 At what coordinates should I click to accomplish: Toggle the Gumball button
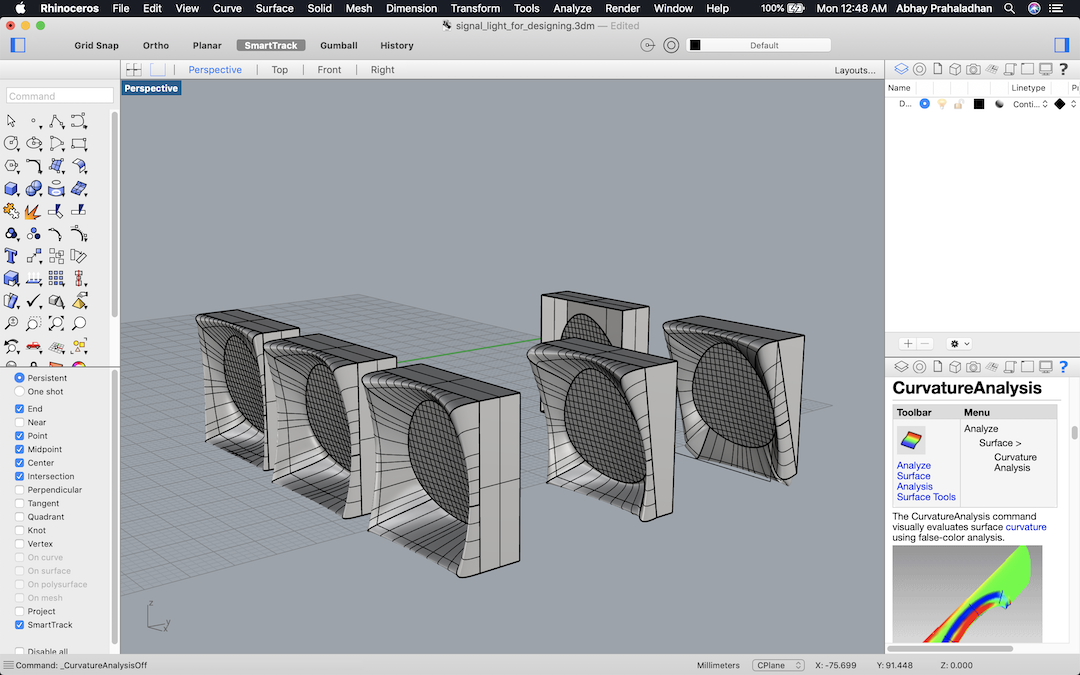338,45
